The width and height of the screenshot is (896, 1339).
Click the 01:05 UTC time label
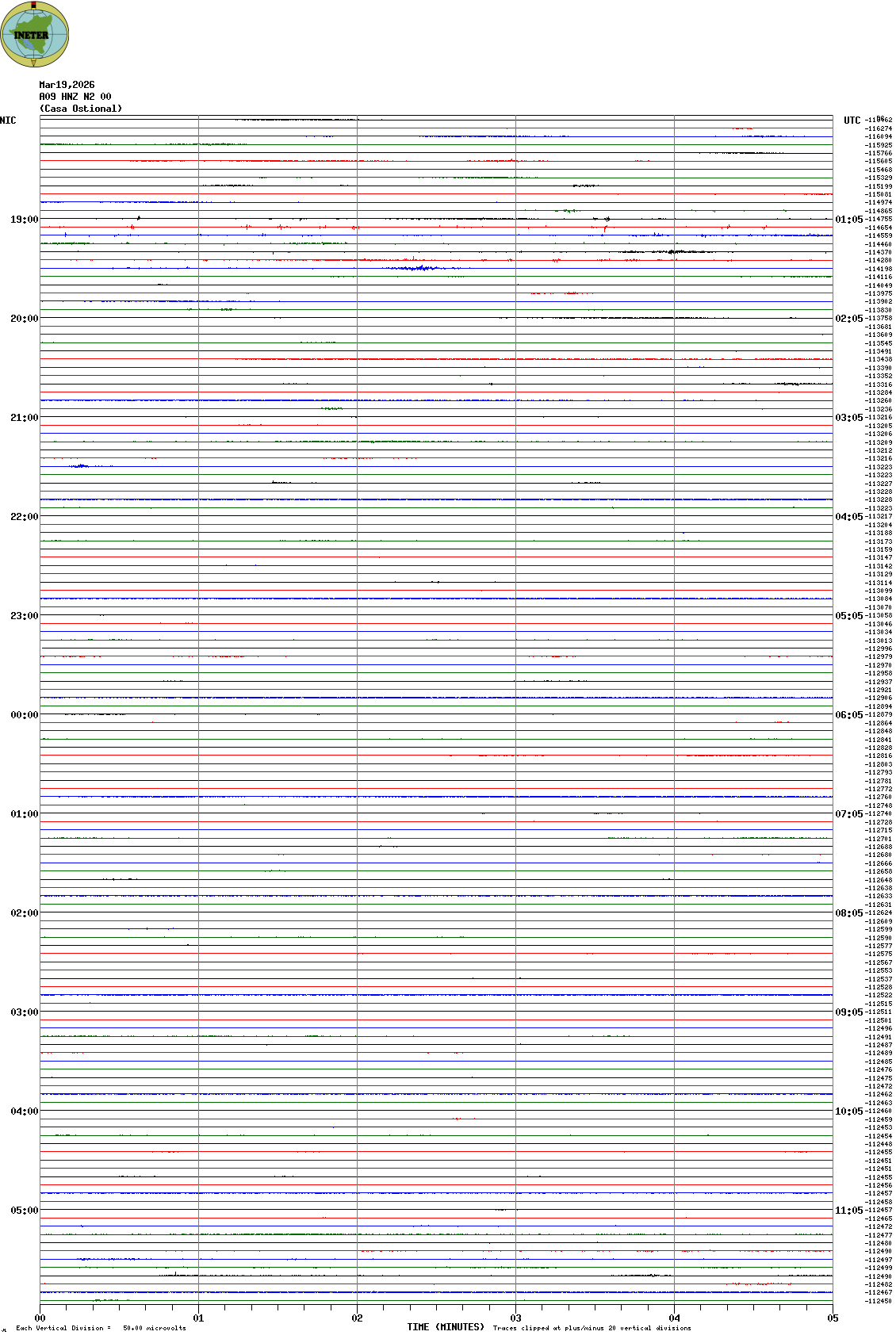pyautogui.click(x=848, y=220)
